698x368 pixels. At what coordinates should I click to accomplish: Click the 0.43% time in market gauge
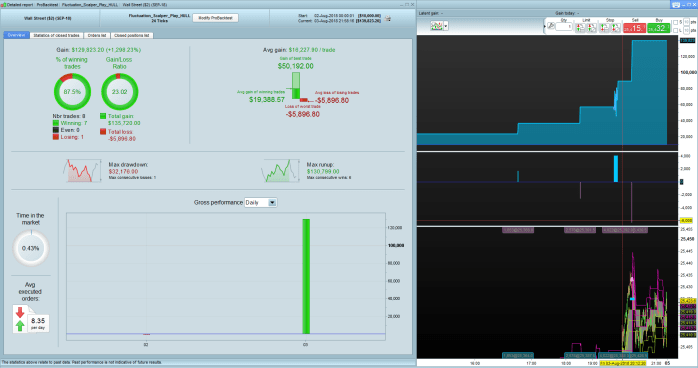coord(31,248)
